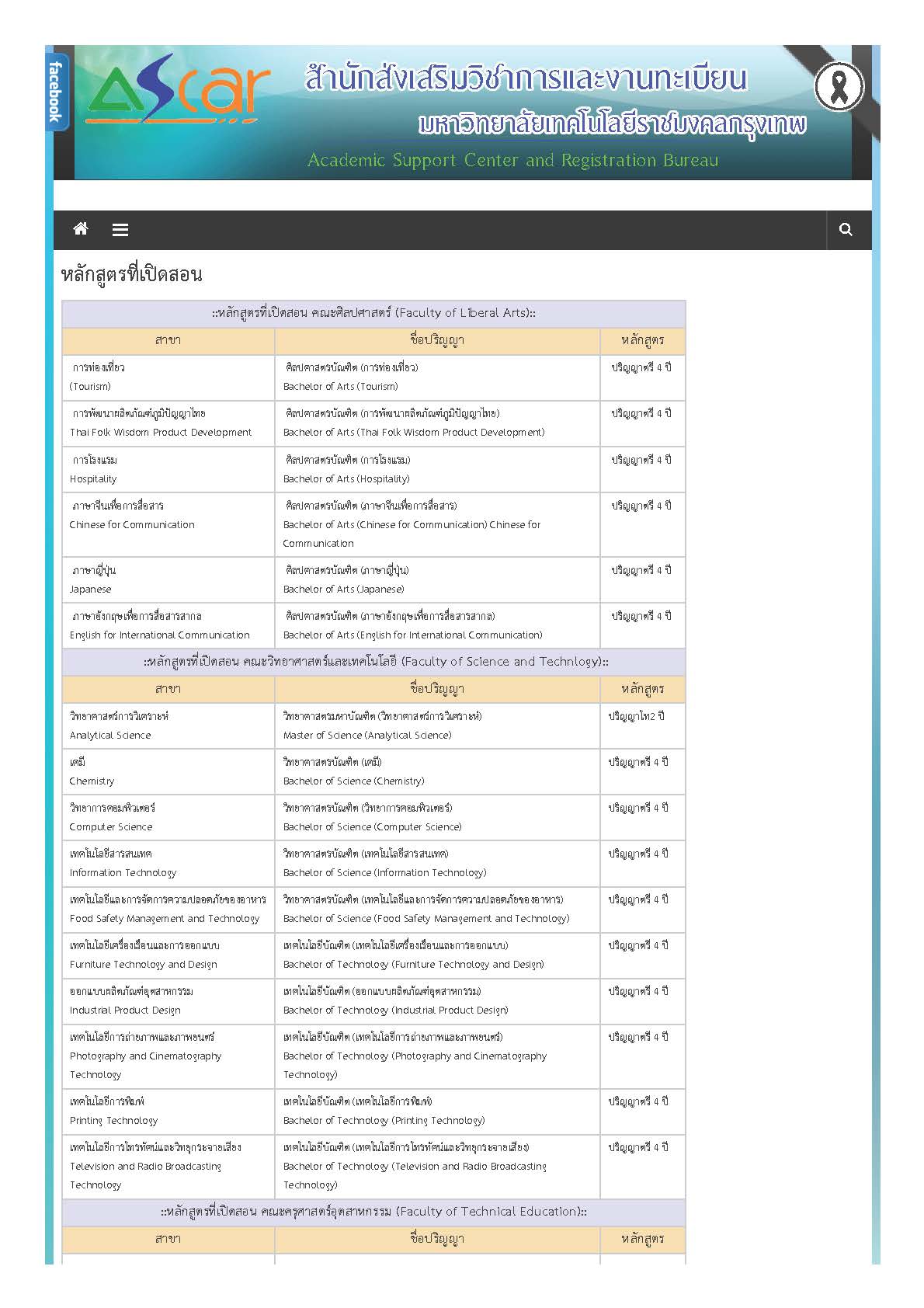Click the search magnifier icon

point(846,230)
